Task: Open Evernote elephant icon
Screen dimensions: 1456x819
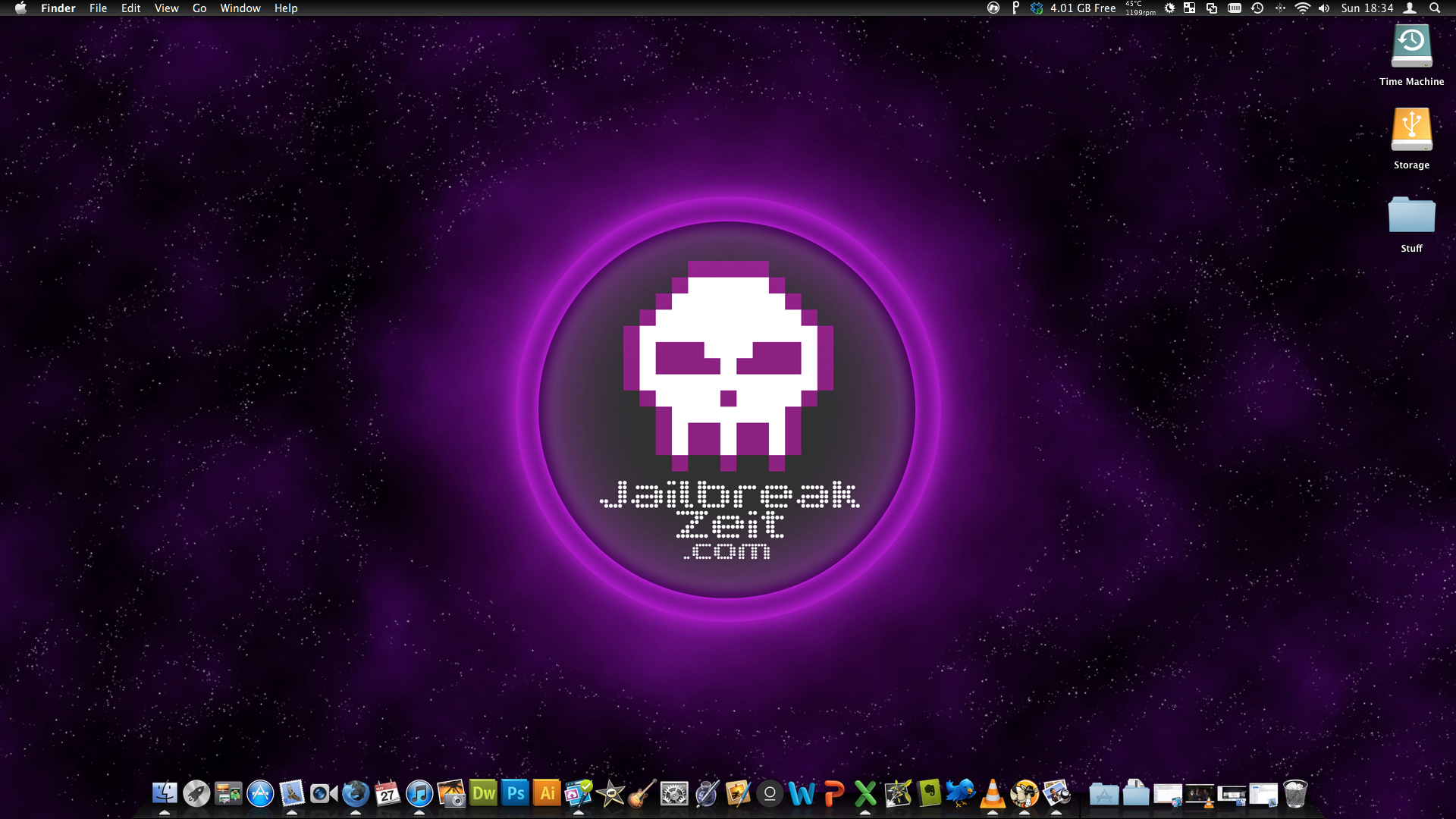Action: tap(929, 794)
